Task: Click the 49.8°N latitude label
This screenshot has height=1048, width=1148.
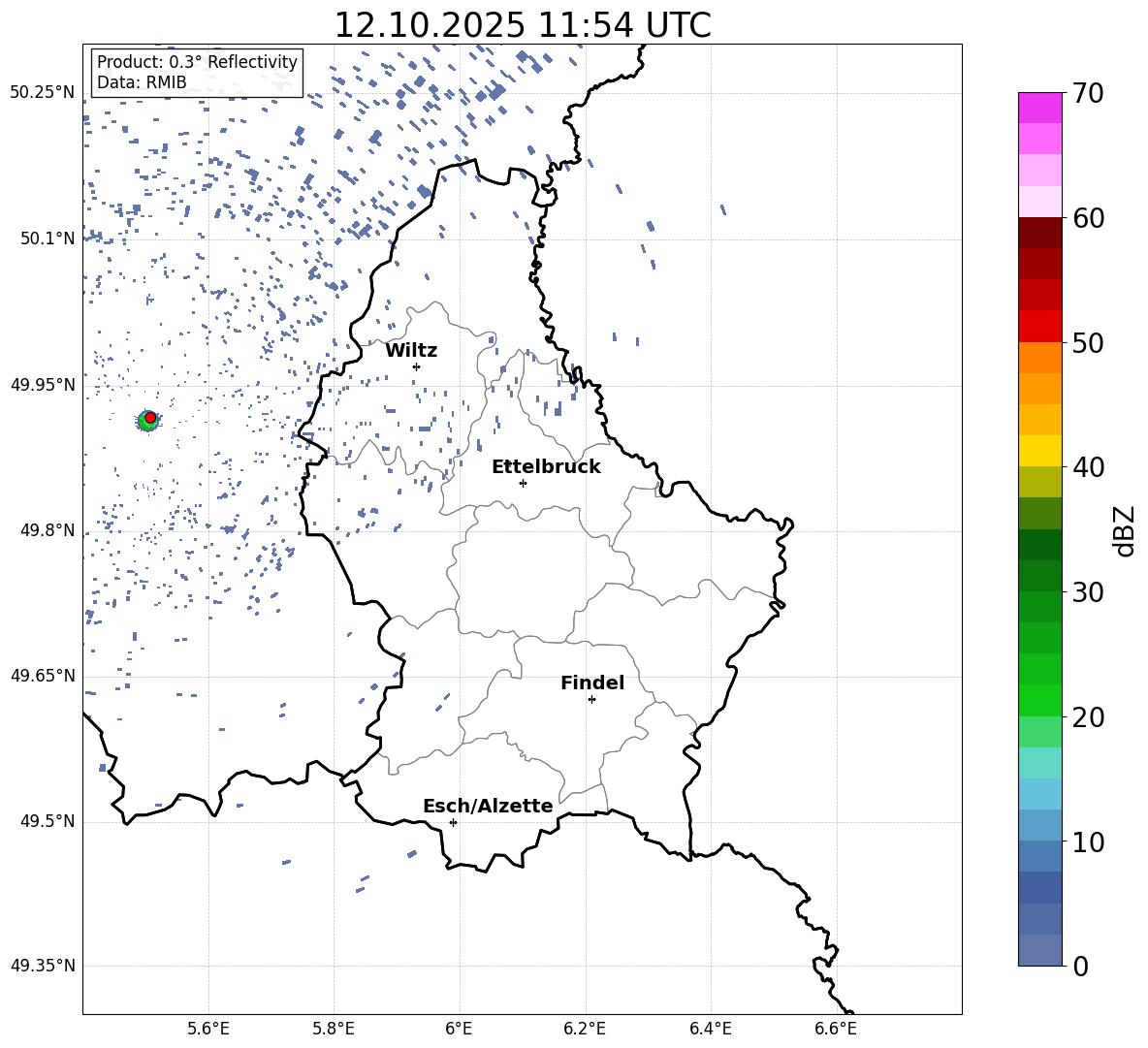Action: coord(48,530)
